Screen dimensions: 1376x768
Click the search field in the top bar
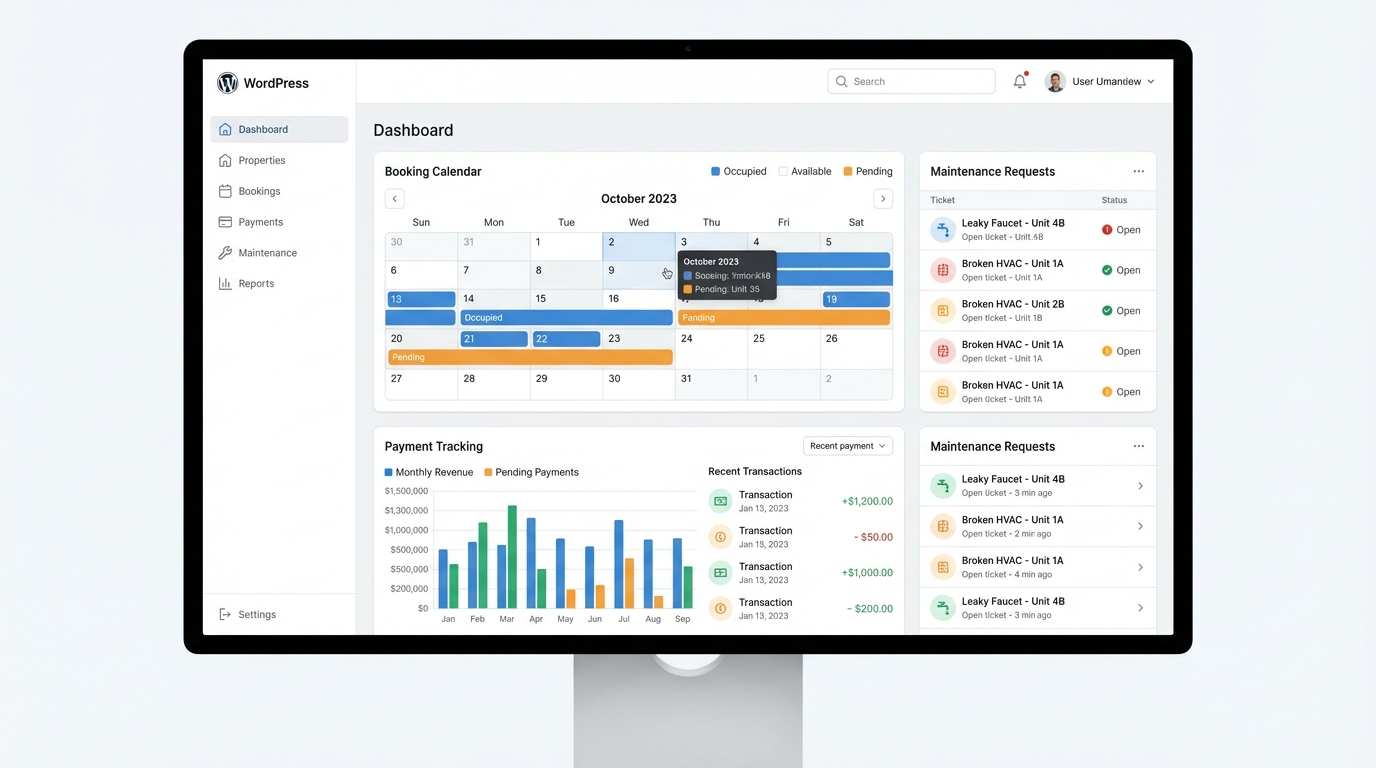pos(910,81)
